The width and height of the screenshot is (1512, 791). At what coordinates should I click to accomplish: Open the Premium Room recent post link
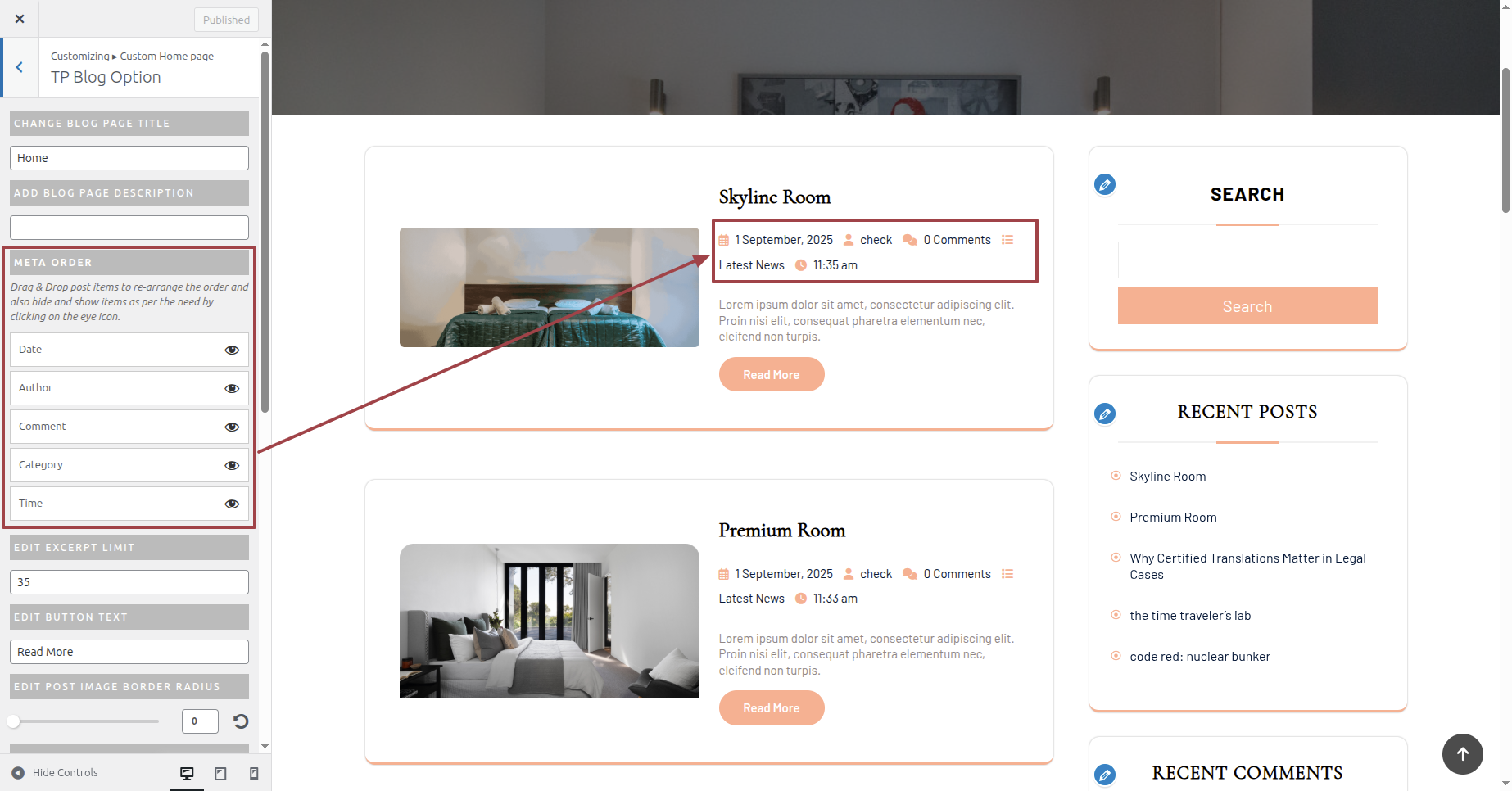(x=1173, y=518)
